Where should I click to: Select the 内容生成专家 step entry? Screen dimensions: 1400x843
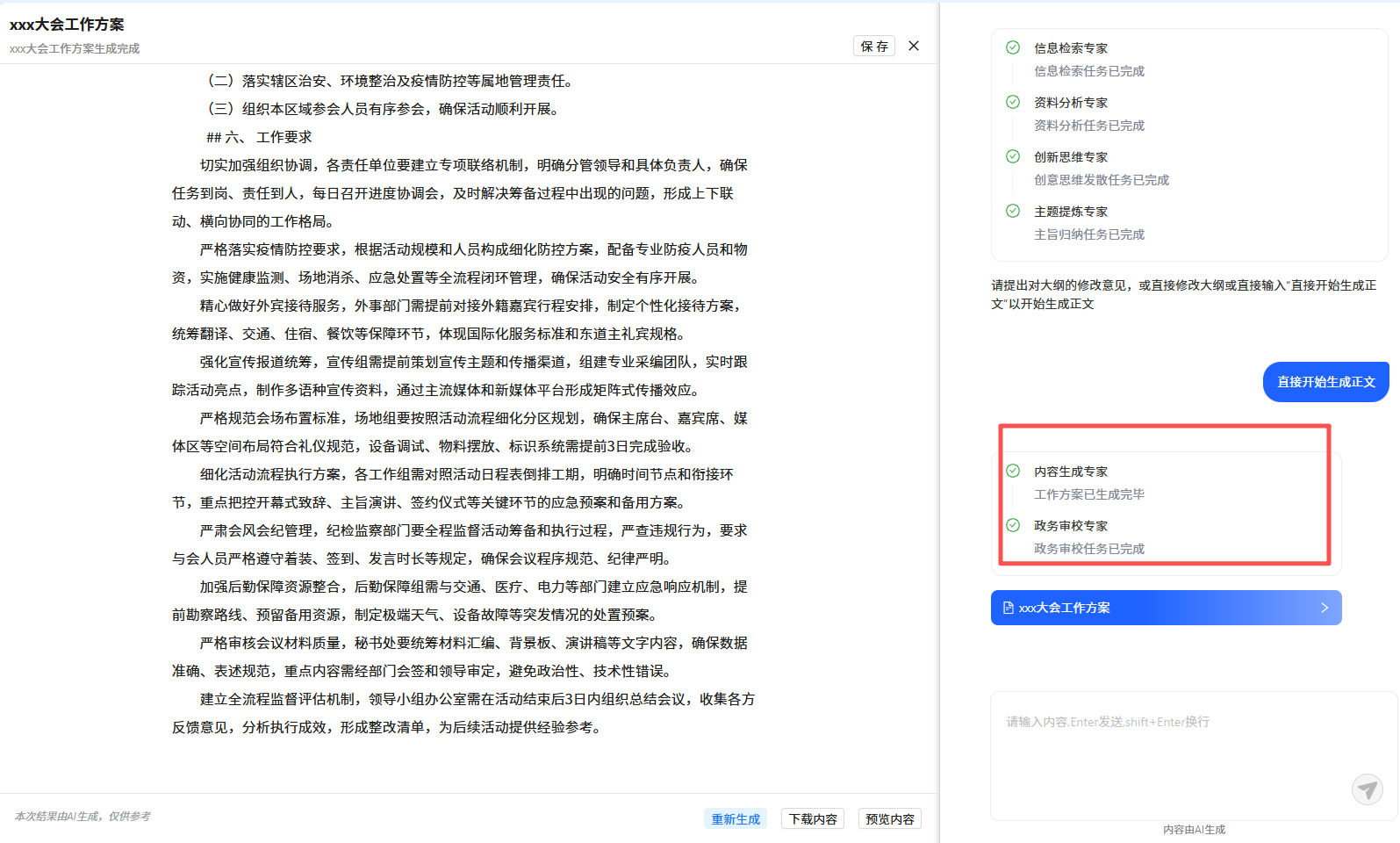1071,472
